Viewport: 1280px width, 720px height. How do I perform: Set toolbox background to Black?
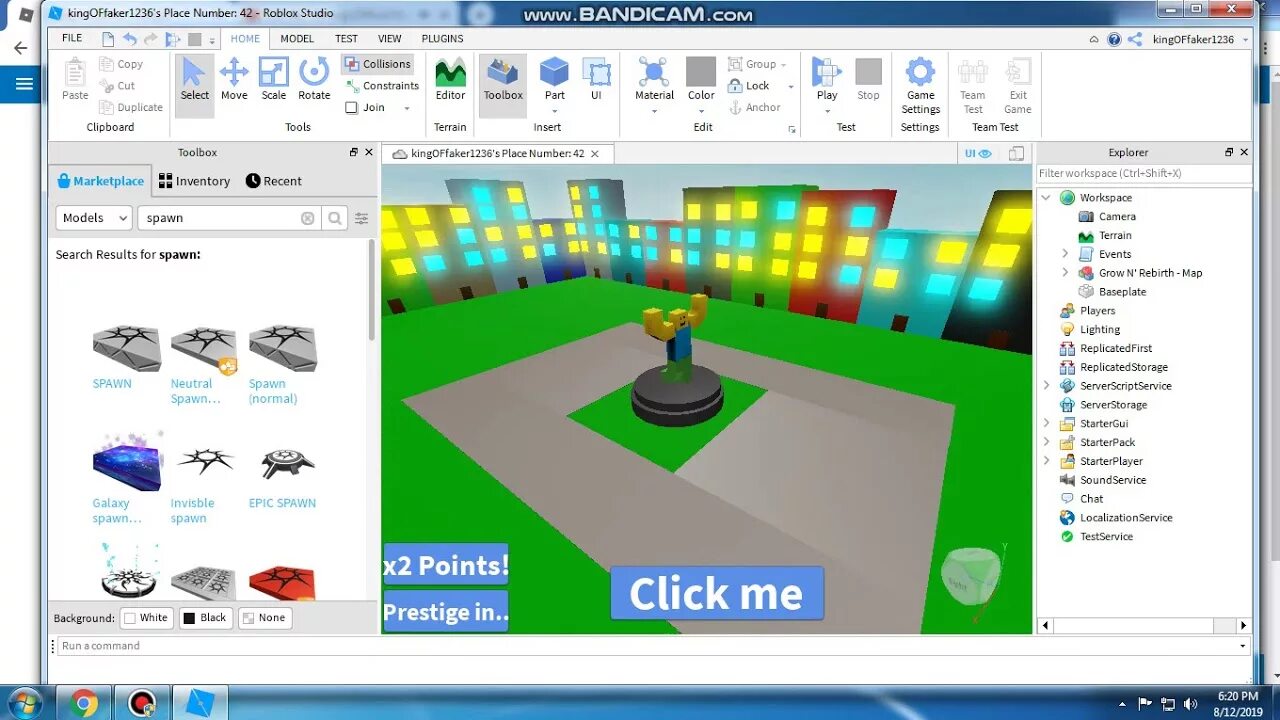[204, 618]
